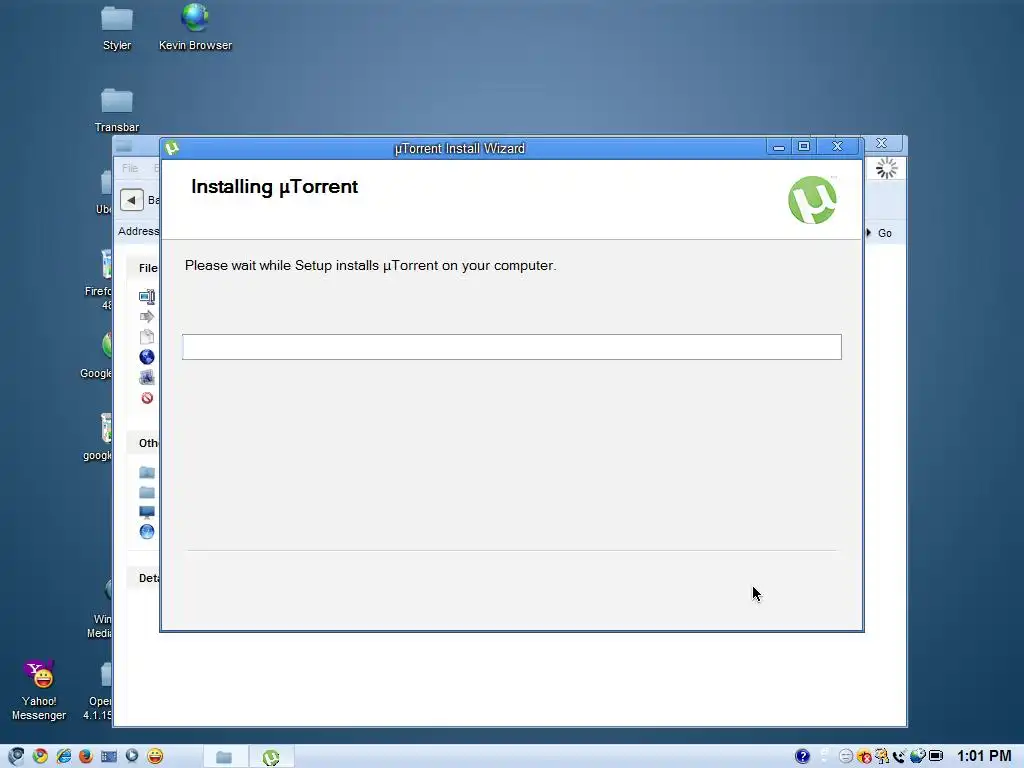
Task: Close the µTorrent Install Wizard window
Action: (837, 147)
